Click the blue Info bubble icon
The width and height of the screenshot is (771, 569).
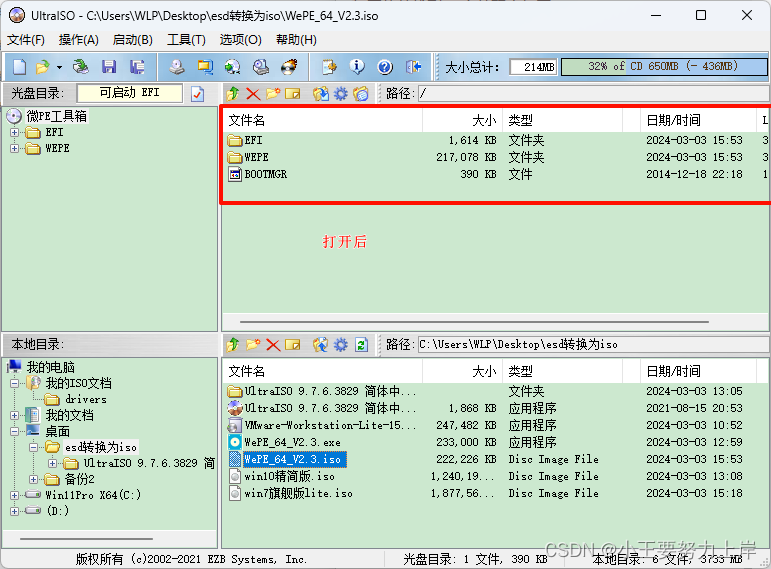357,67
